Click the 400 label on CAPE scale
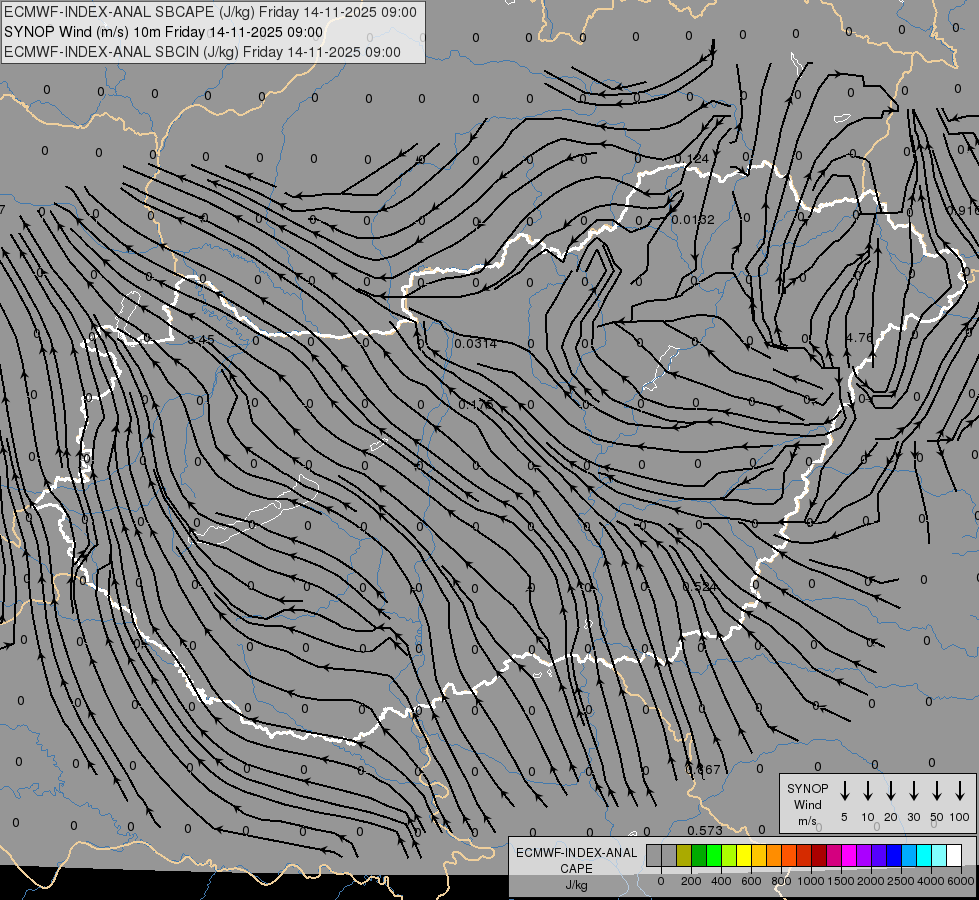Screen dimensions: 979x900 coord(721,881)
